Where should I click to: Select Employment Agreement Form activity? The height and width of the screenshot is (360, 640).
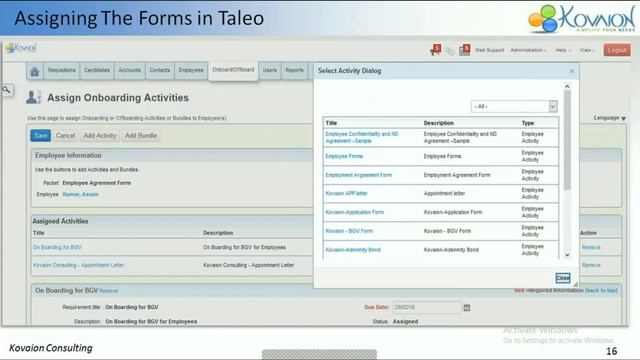(x=358, y=175)
